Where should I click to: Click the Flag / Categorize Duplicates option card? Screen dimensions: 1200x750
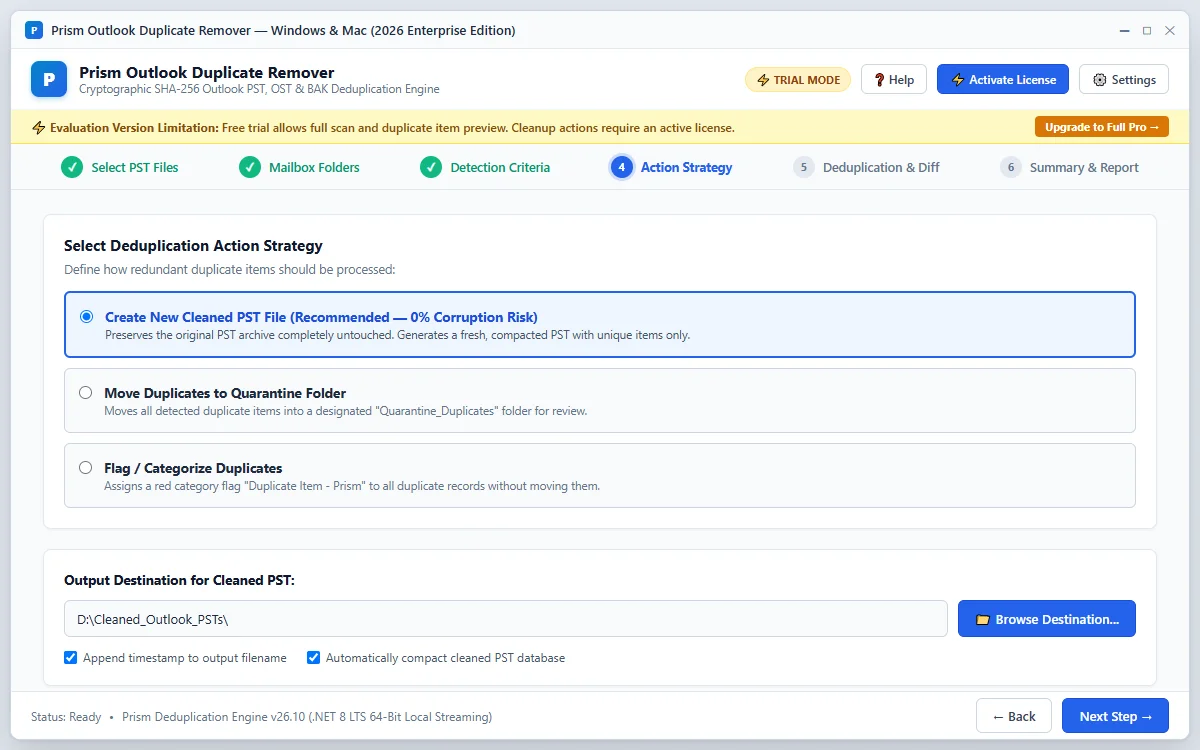[x=600, y=476]
